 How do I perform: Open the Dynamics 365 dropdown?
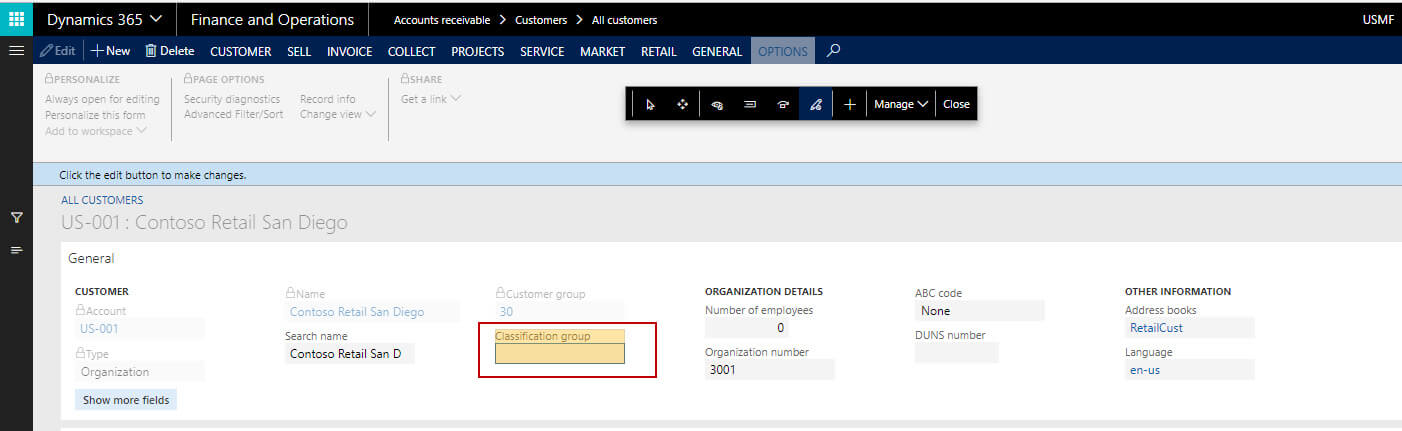click(106, 19)
